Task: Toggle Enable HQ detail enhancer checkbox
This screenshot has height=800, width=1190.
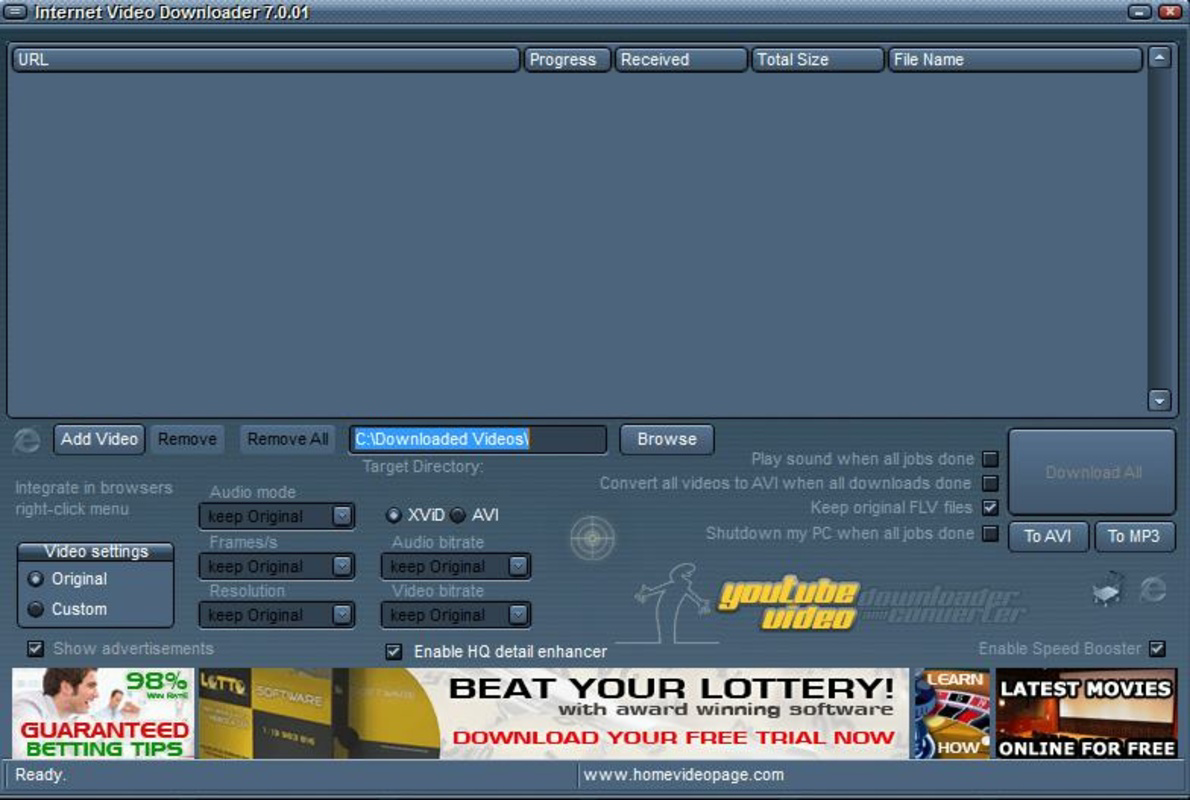Action: [x=393, y=651]
